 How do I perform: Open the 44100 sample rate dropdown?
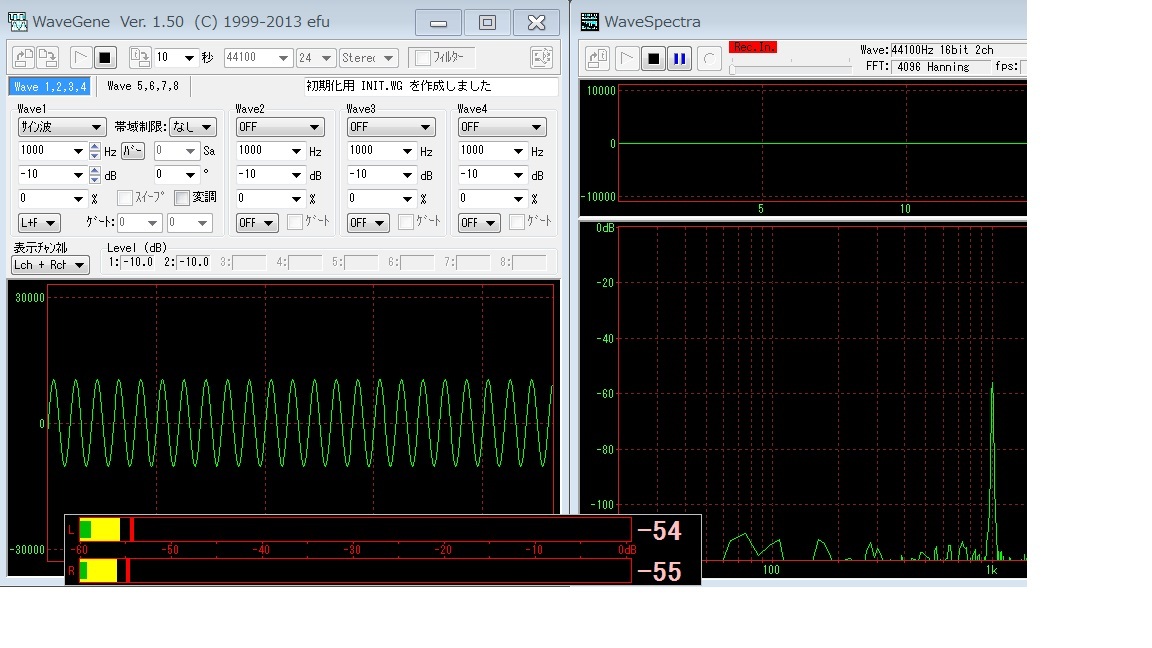pos(258,57)
